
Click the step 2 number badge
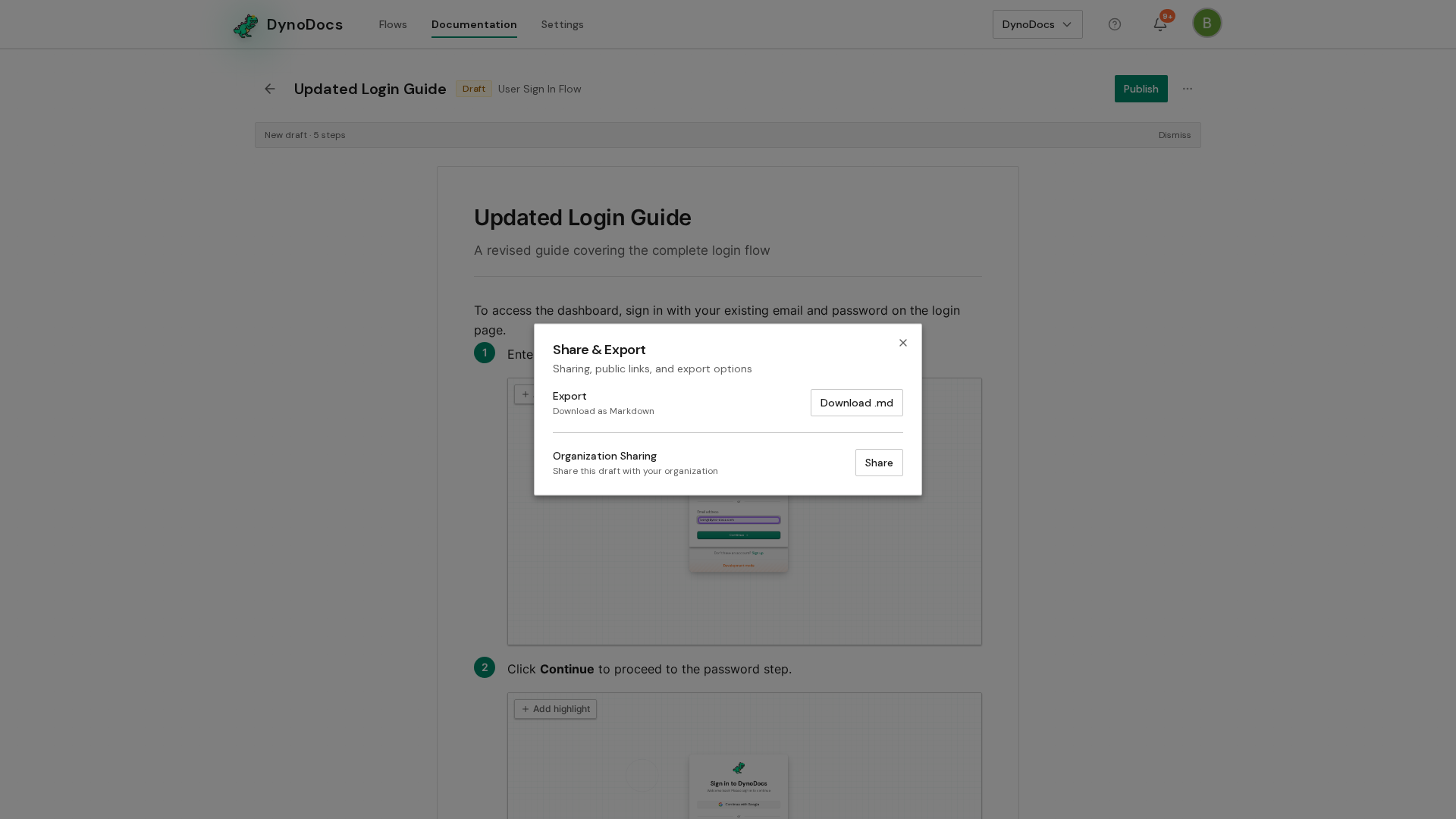[485, 667]
